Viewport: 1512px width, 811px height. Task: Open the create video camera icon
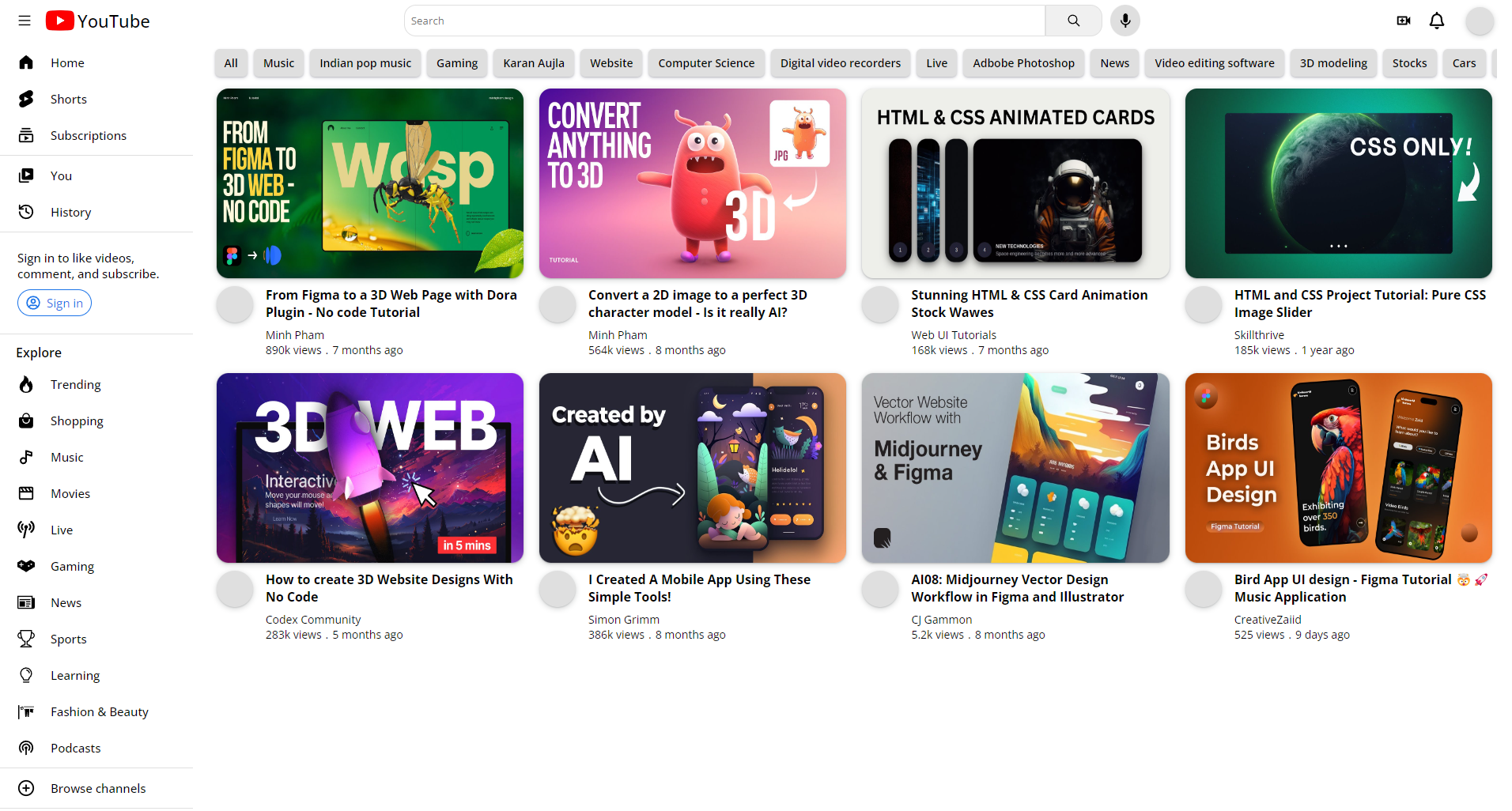[x=1404, y=21]
